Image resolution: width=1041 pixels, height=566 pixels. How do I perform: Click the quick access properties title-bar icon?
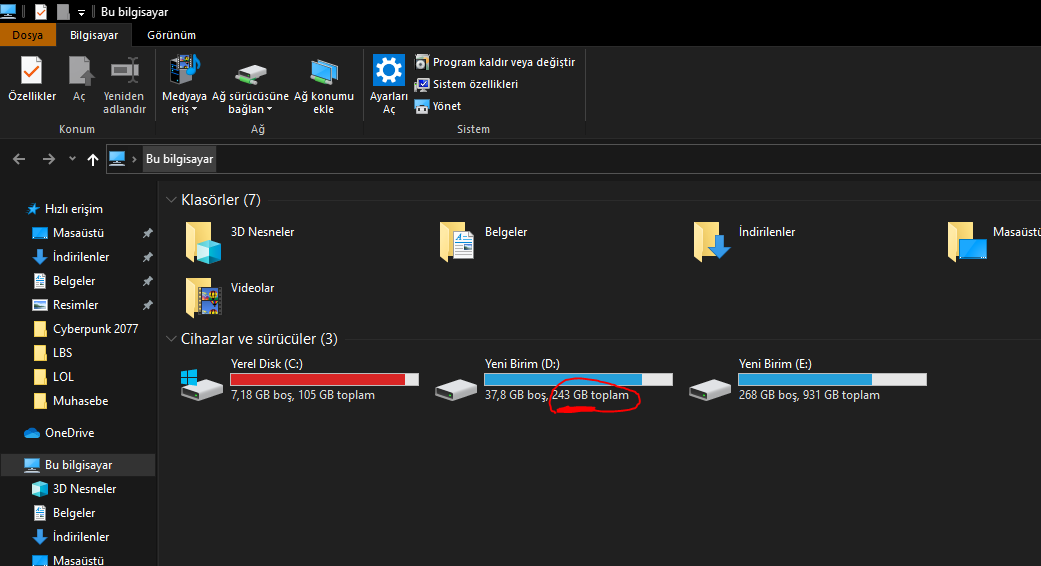40,11
